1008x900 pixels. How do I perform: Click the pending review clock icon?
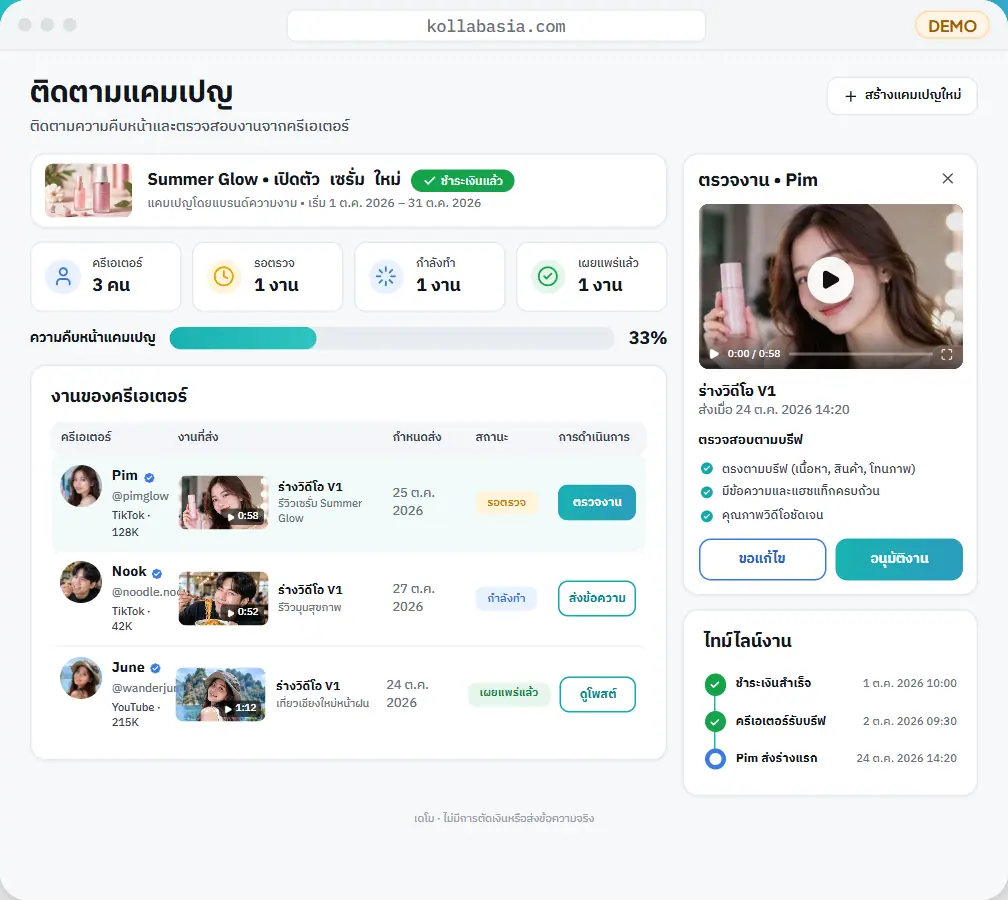224,276
